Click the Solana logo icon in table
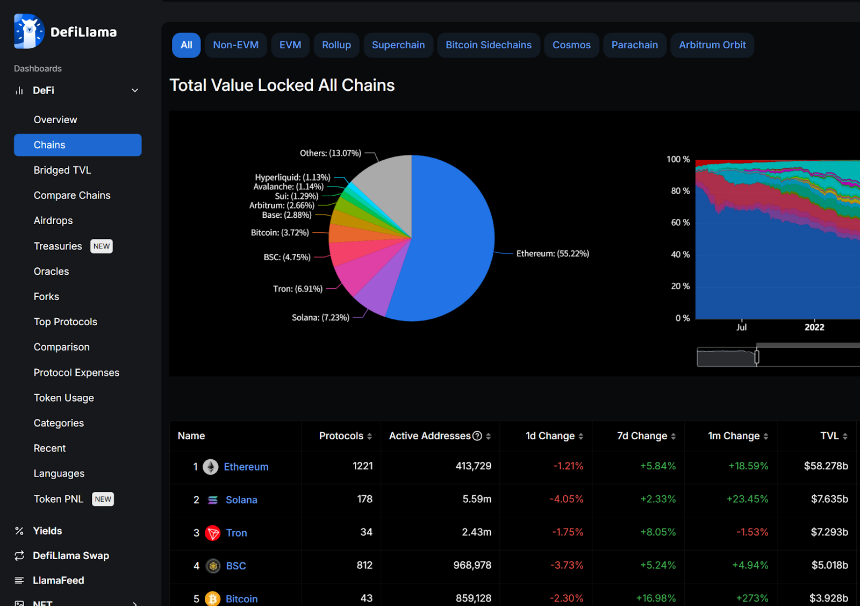 click(x=213, y=500)
